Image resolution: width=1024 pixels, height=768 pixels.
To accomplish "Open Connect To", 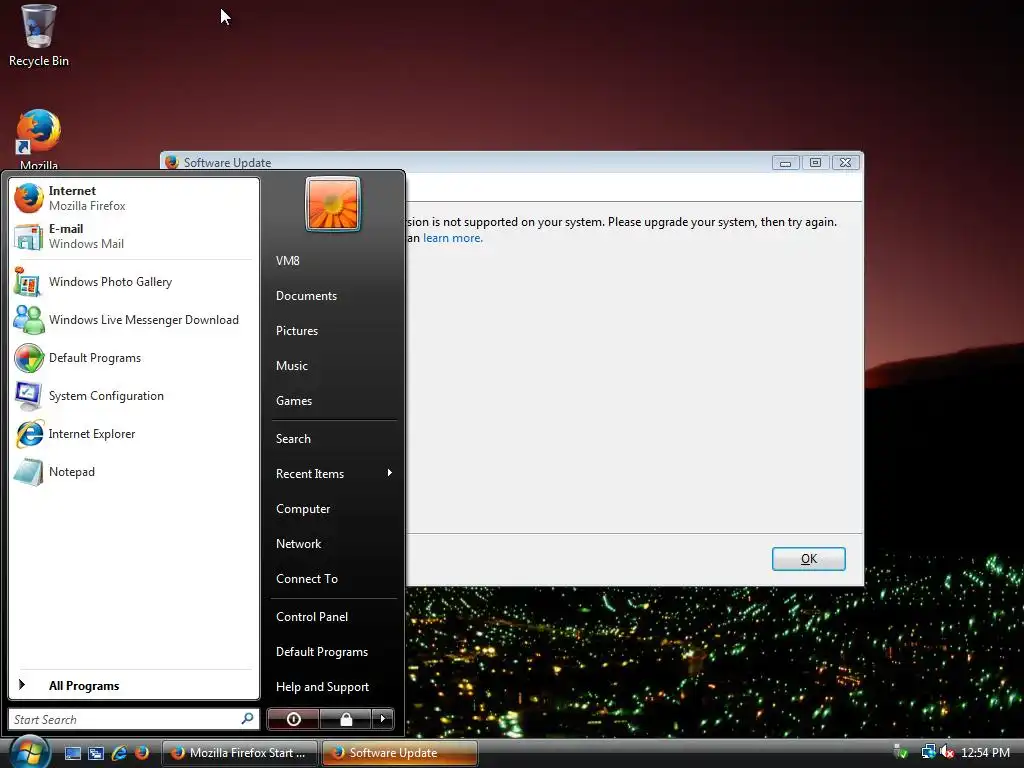I will coord(333,579).
